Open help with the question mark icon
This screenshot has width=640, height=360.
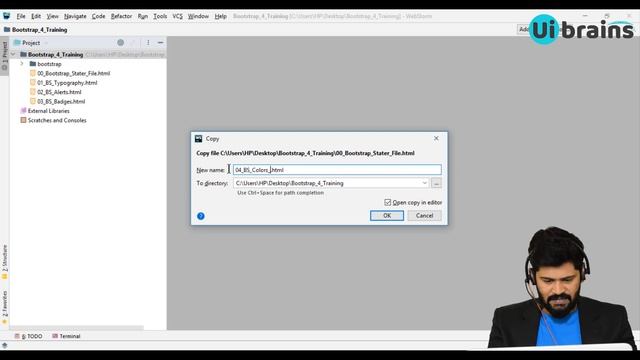pos(201,216)
